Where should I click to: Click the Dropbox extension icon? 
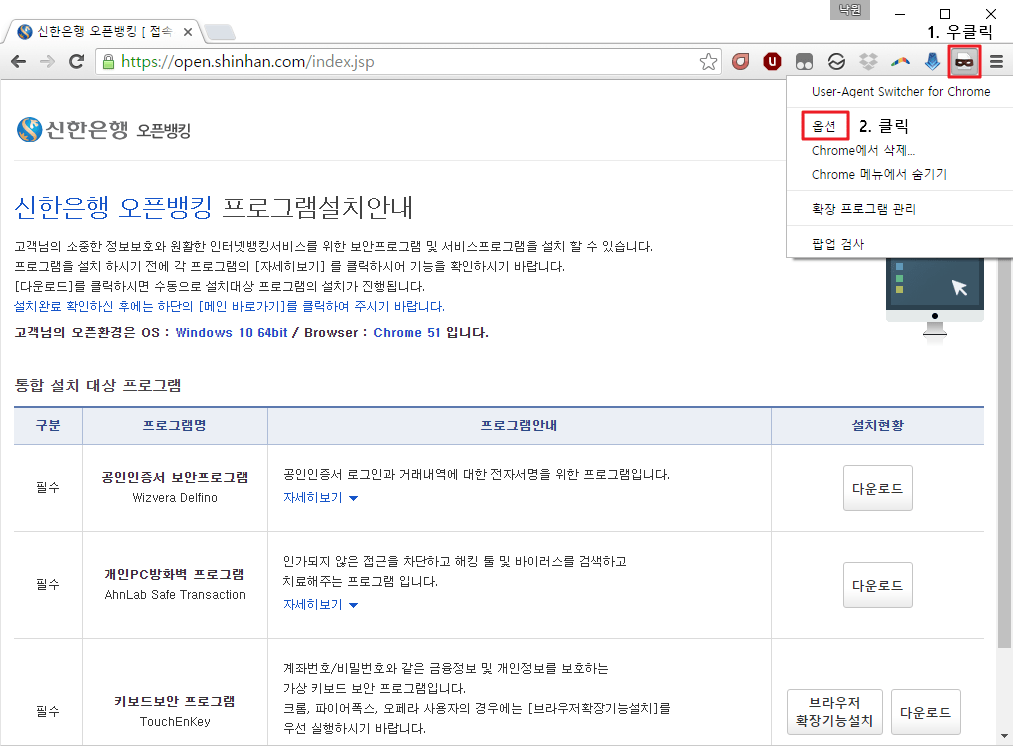pos(868,61)
